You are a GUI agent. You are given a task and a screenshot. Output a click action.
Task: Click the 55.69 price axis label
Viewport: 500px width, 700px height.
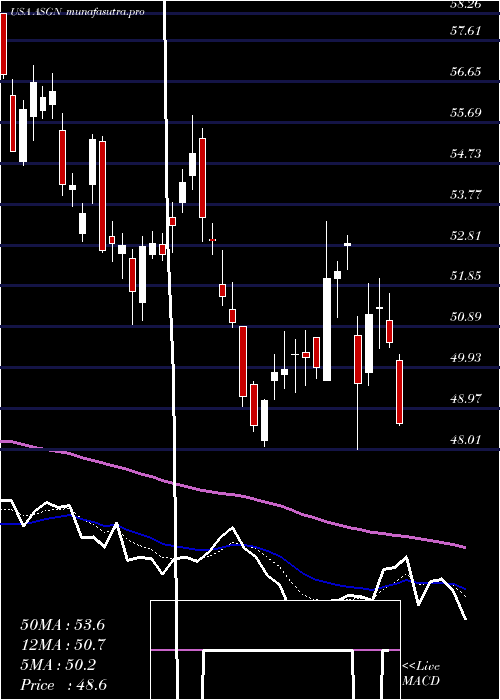[465, 112]
